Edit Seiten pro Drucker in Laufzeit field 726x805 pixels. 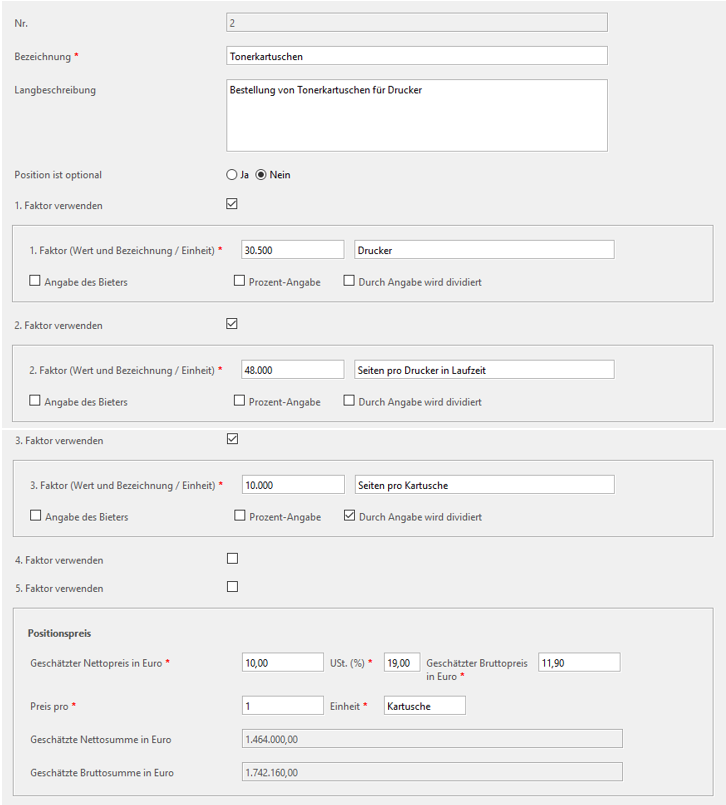click(x=484, y=370)
